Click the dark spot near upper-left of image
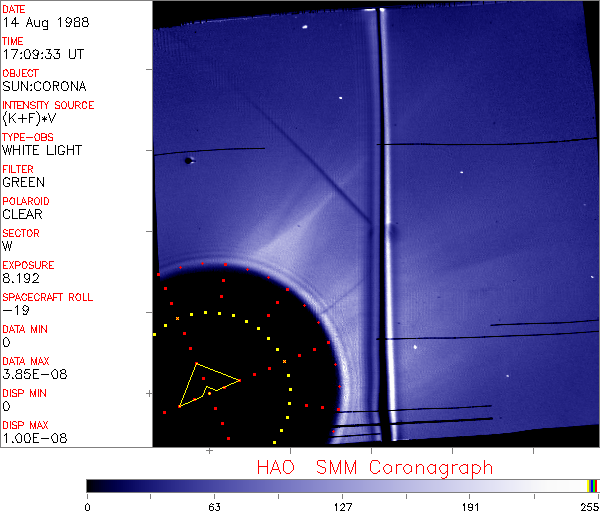 point(188,159)
